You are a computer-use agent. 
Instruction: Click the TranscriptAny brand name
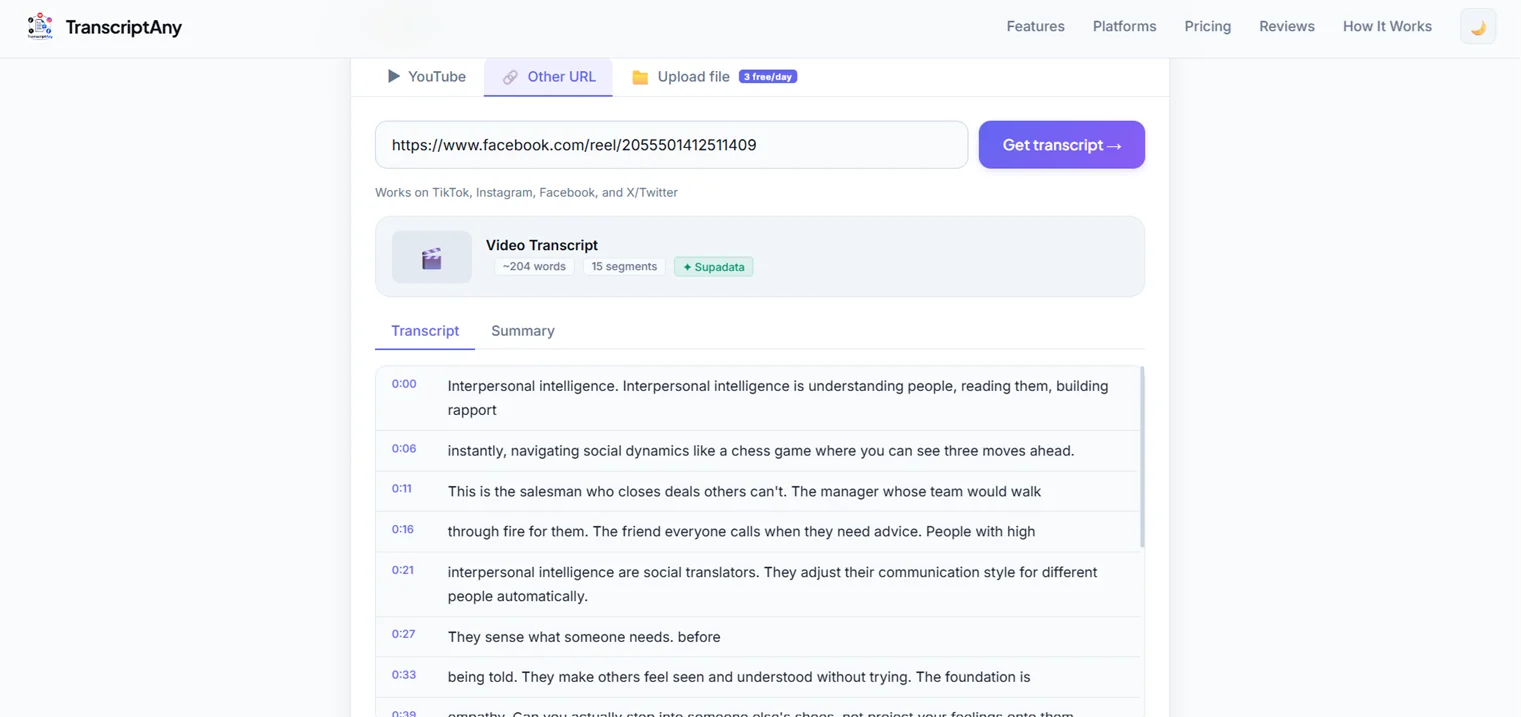[x=124, y=27]
